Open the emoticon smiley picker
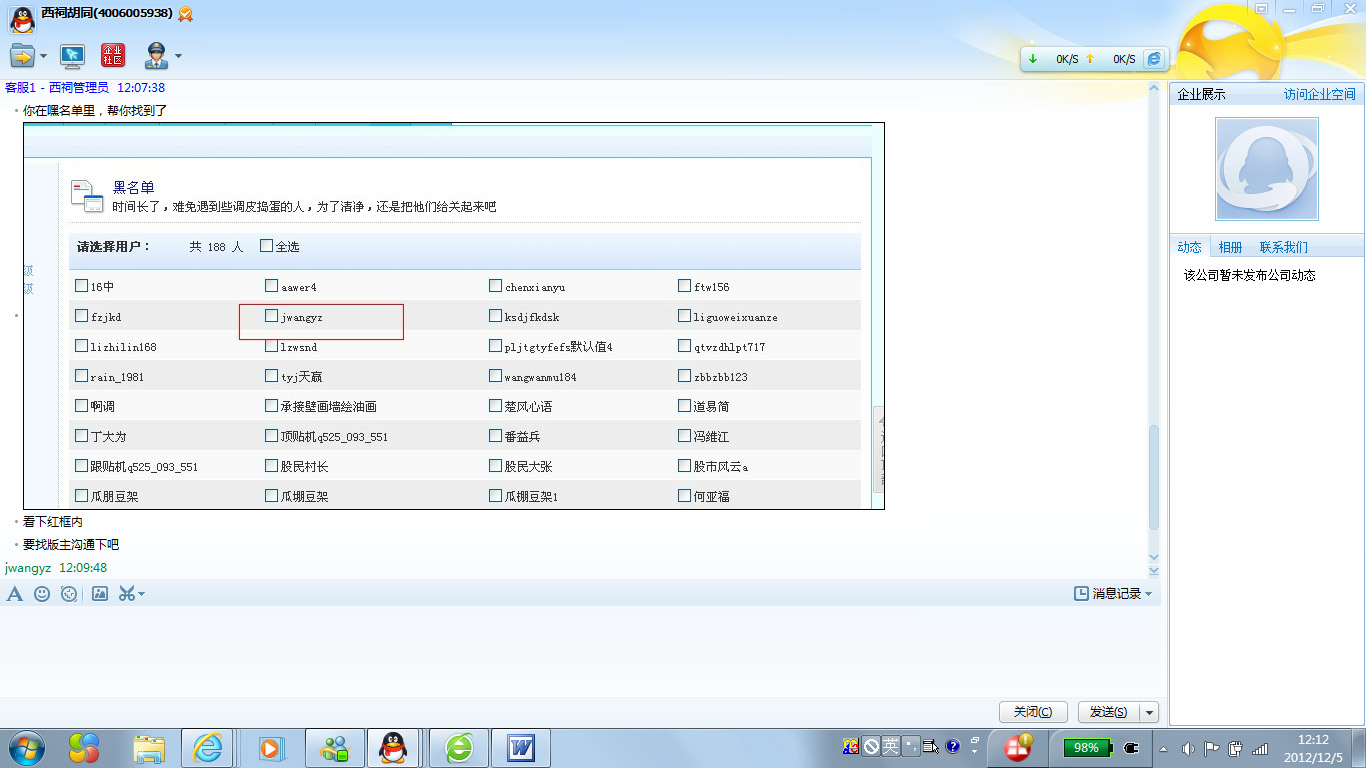Screen dimensions: 1366x768 click(42, 594)
